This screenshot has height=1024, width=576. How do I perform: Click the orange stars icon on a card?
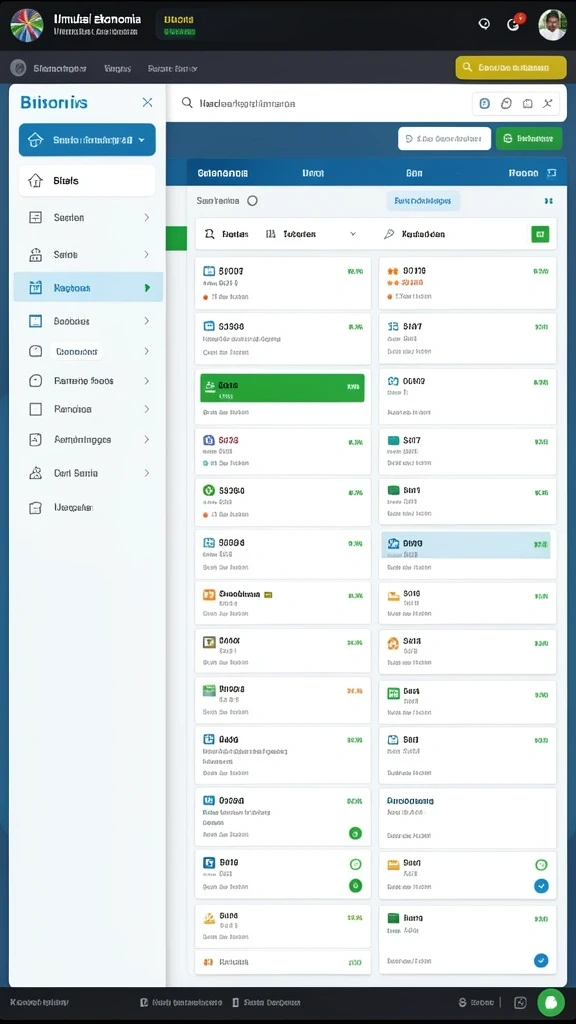pyautogui.click(x=393, y=270)
